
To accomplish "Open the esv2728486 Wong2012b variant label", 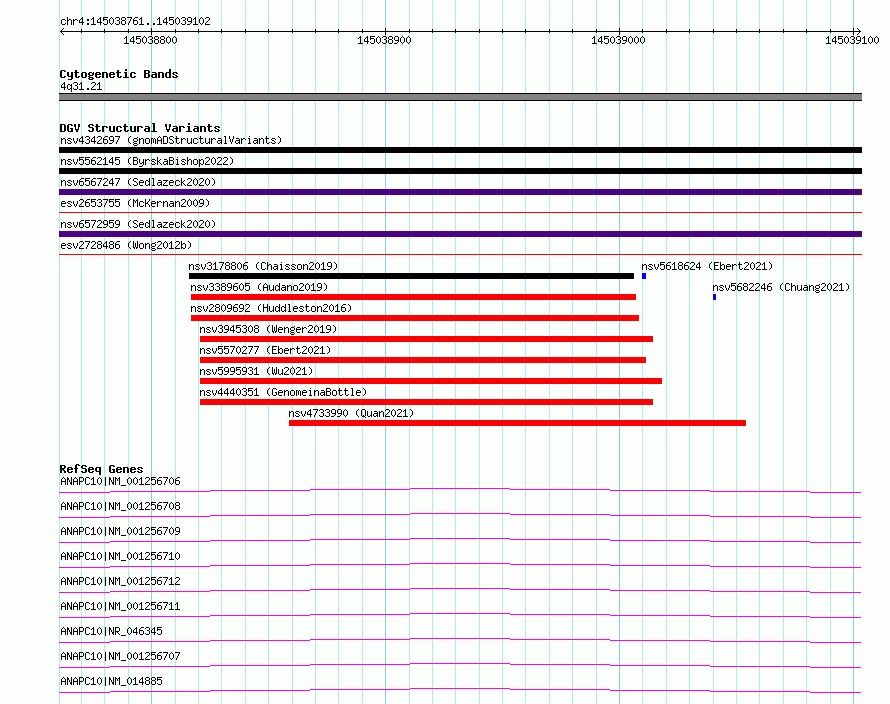I will 126,245.
